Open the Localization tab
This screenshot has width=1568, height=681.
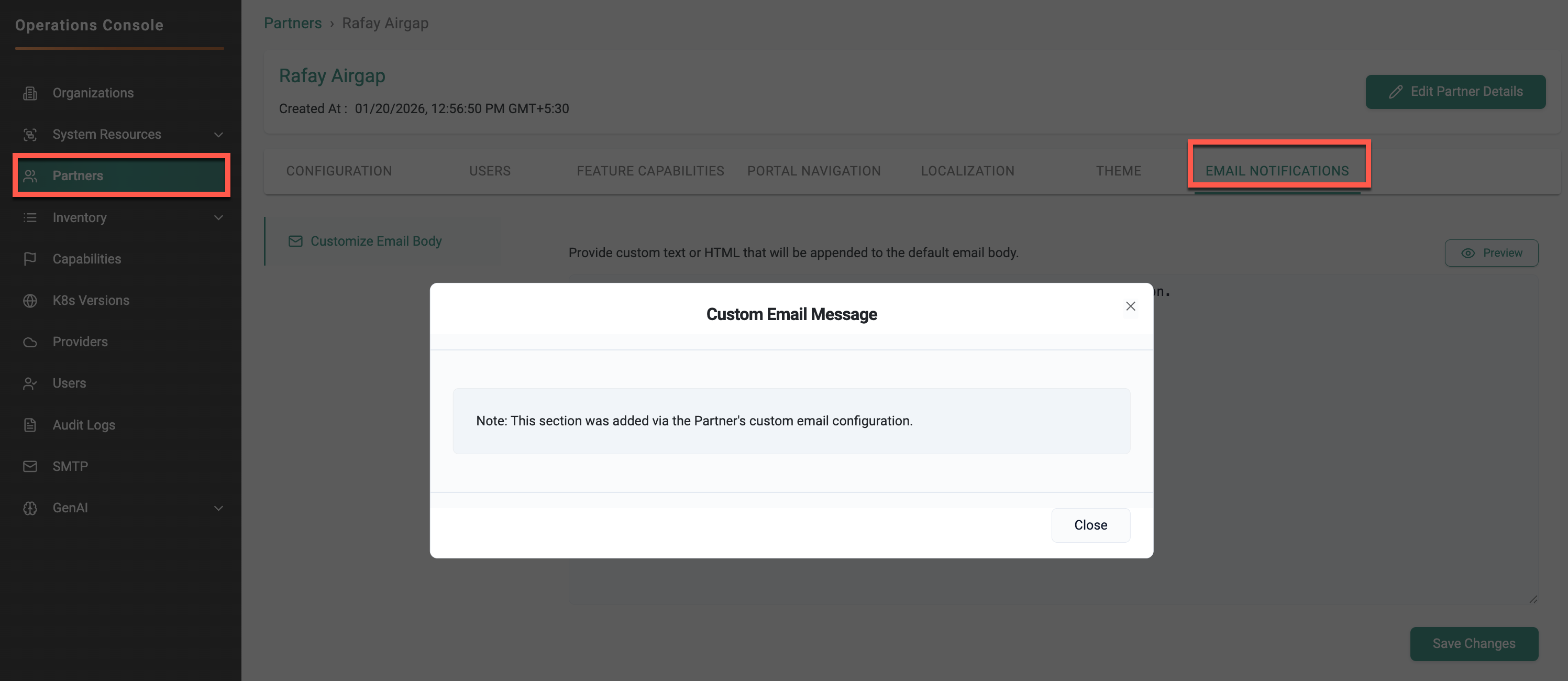tap(967, 171)
